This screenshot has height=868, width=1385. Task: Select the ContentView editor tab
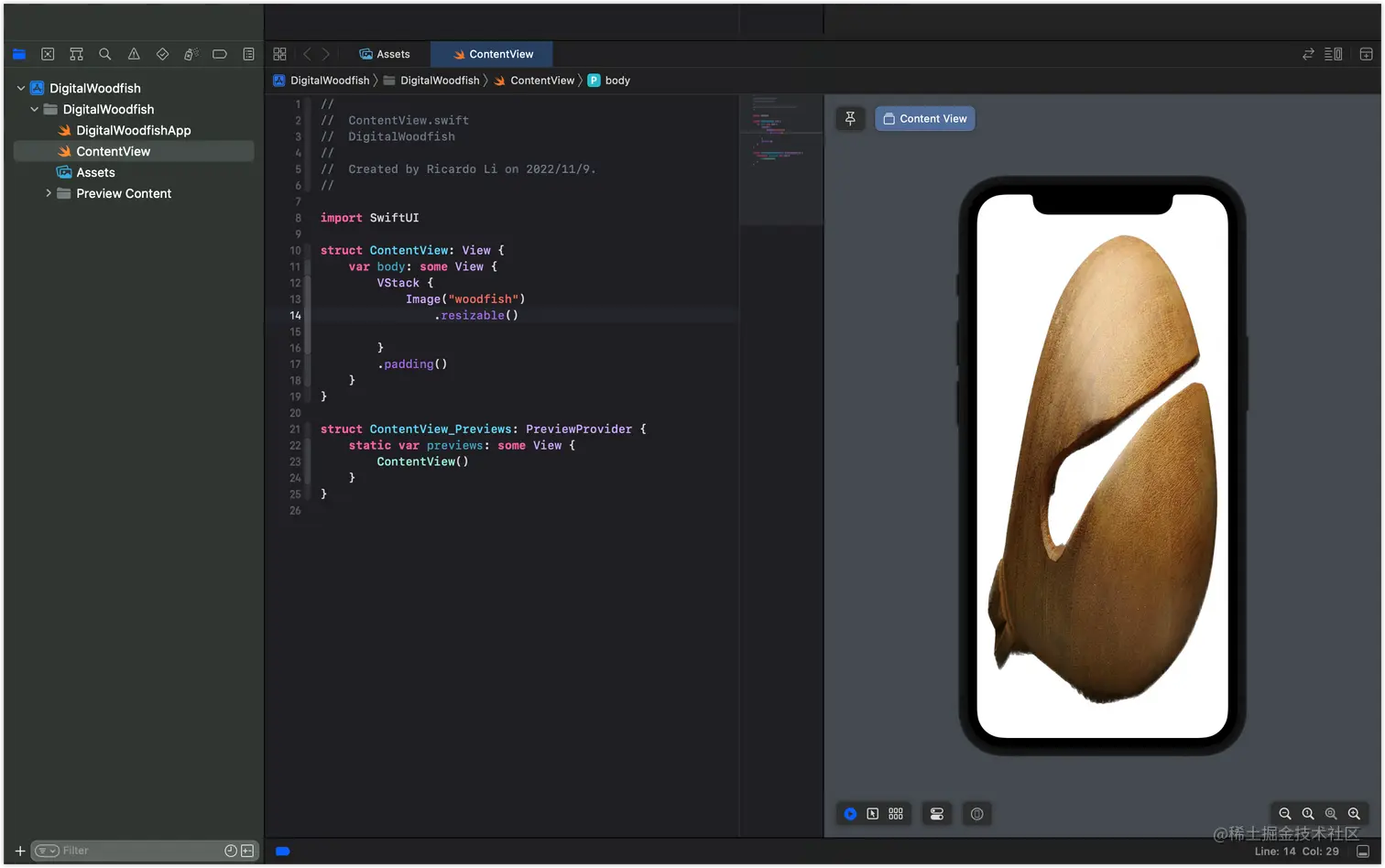pos(493,54)
